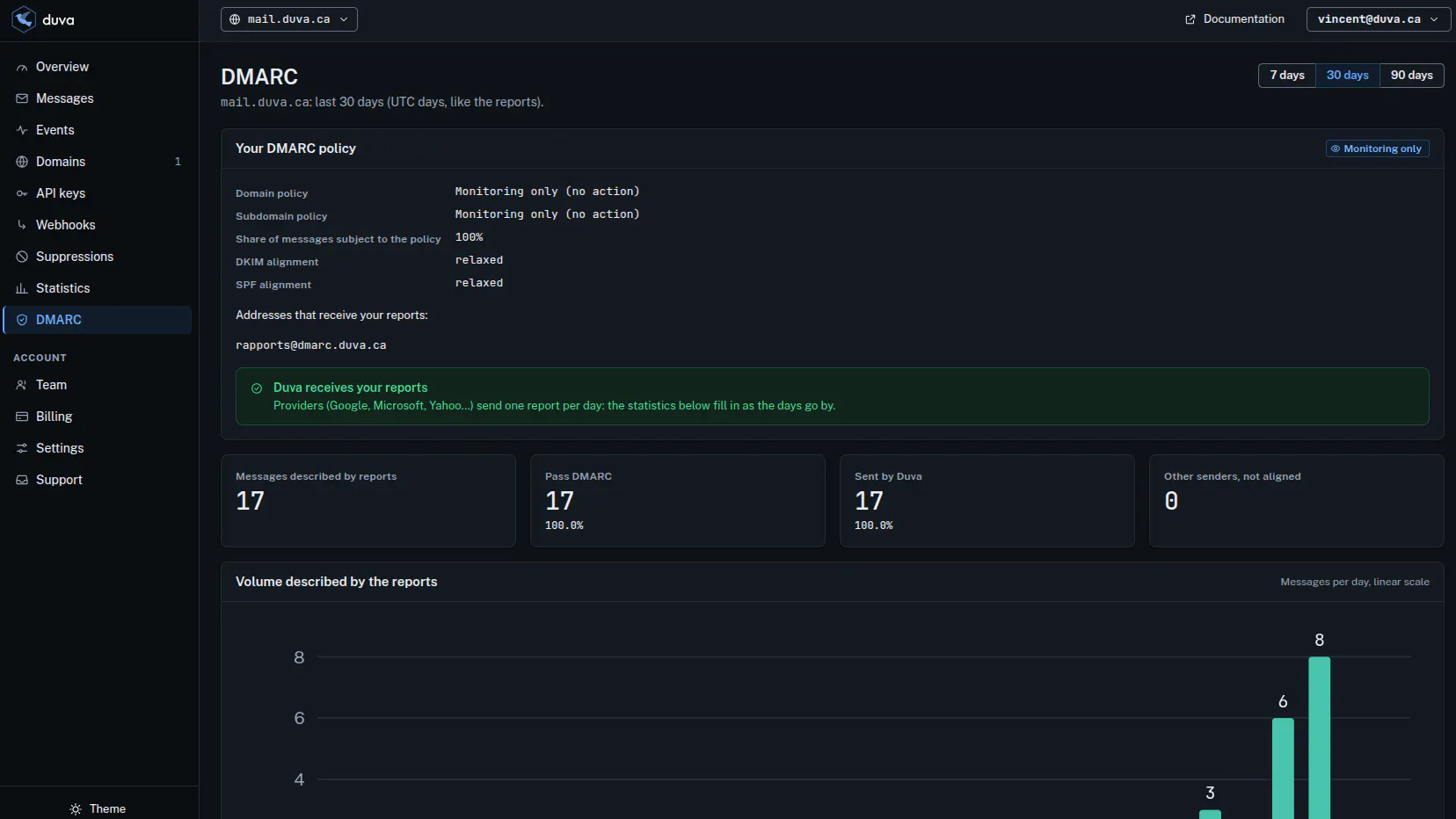
Task: Select the 30 days range
Action: pyautogui.click(x=1348, y=76)
